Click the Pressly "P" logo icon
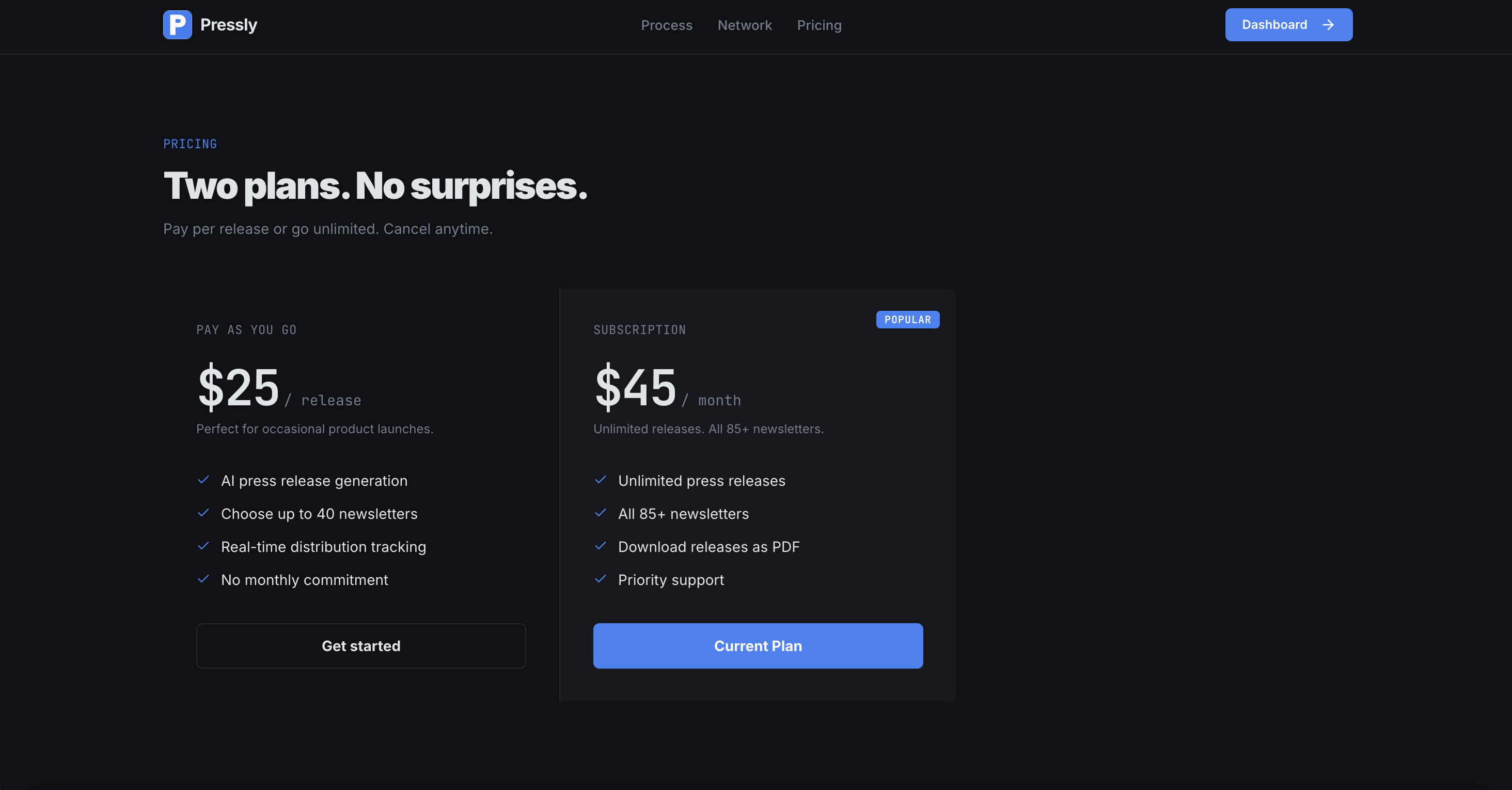The image size is (1512, 790). point(177,25)
